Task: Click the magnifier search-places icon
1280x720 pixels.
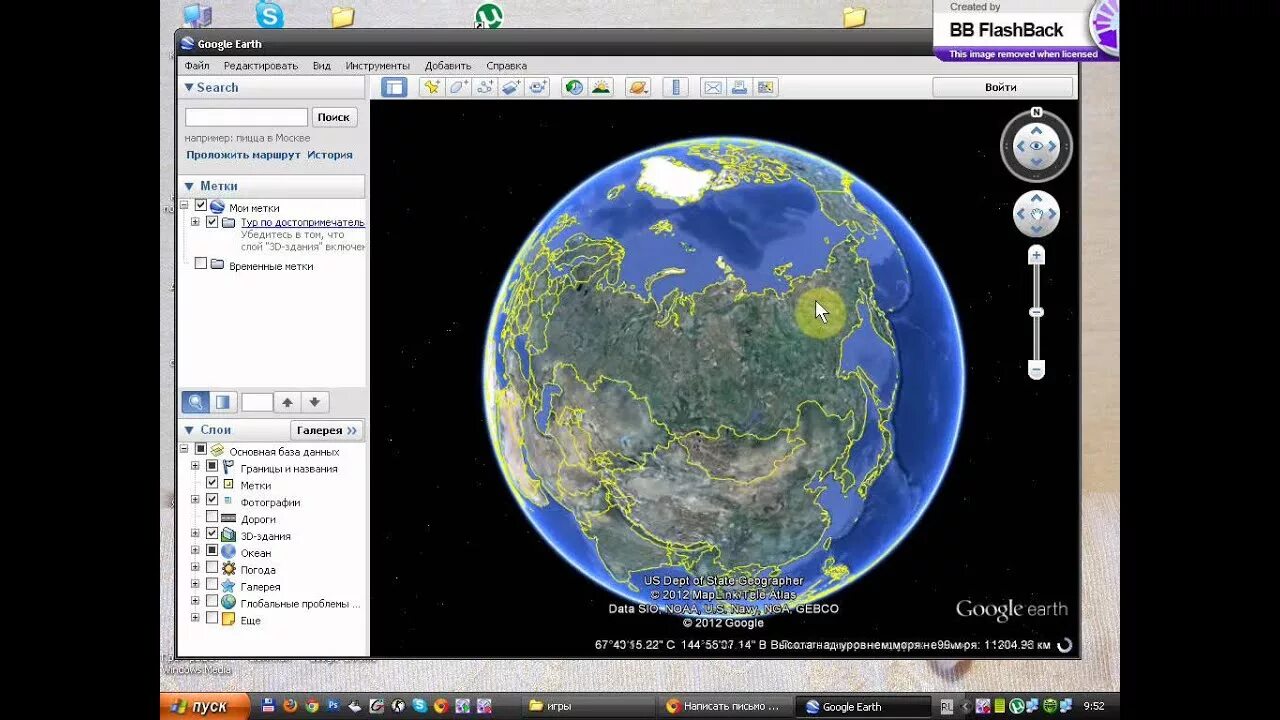Action: tap(195, 402)
